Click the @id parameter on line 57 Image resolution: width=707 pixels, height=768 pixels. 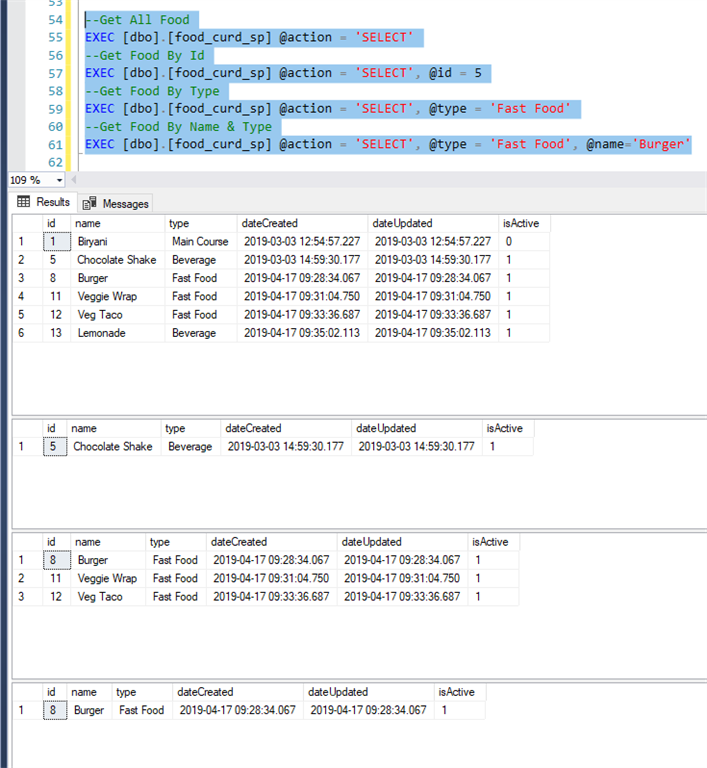440,73
